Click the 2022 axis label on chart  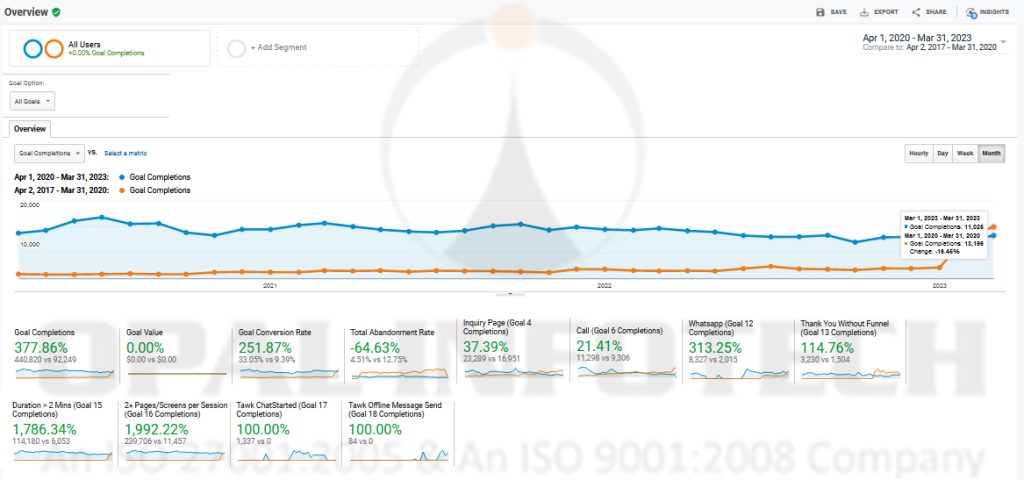[605, 285]
